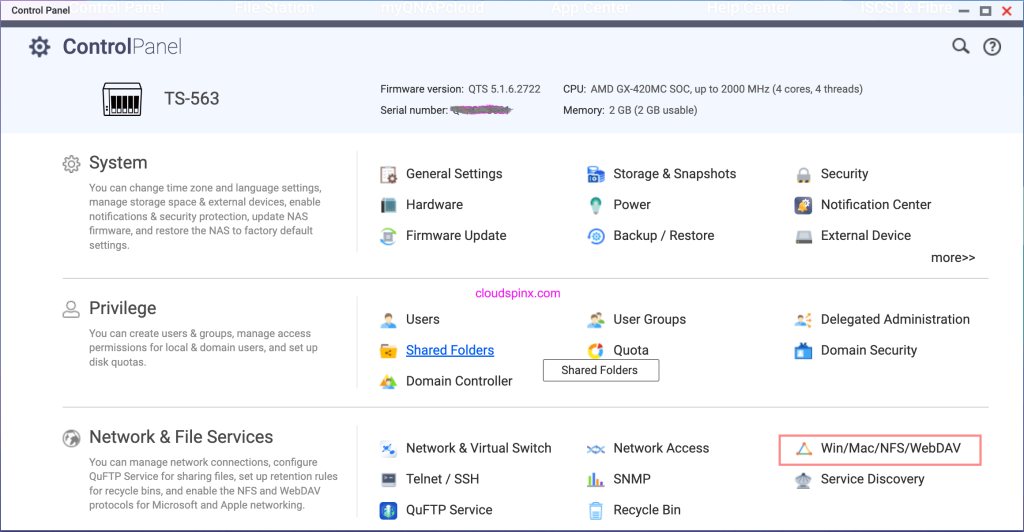
Task: Open Domain Security icon
Action: tap(803, 351)
